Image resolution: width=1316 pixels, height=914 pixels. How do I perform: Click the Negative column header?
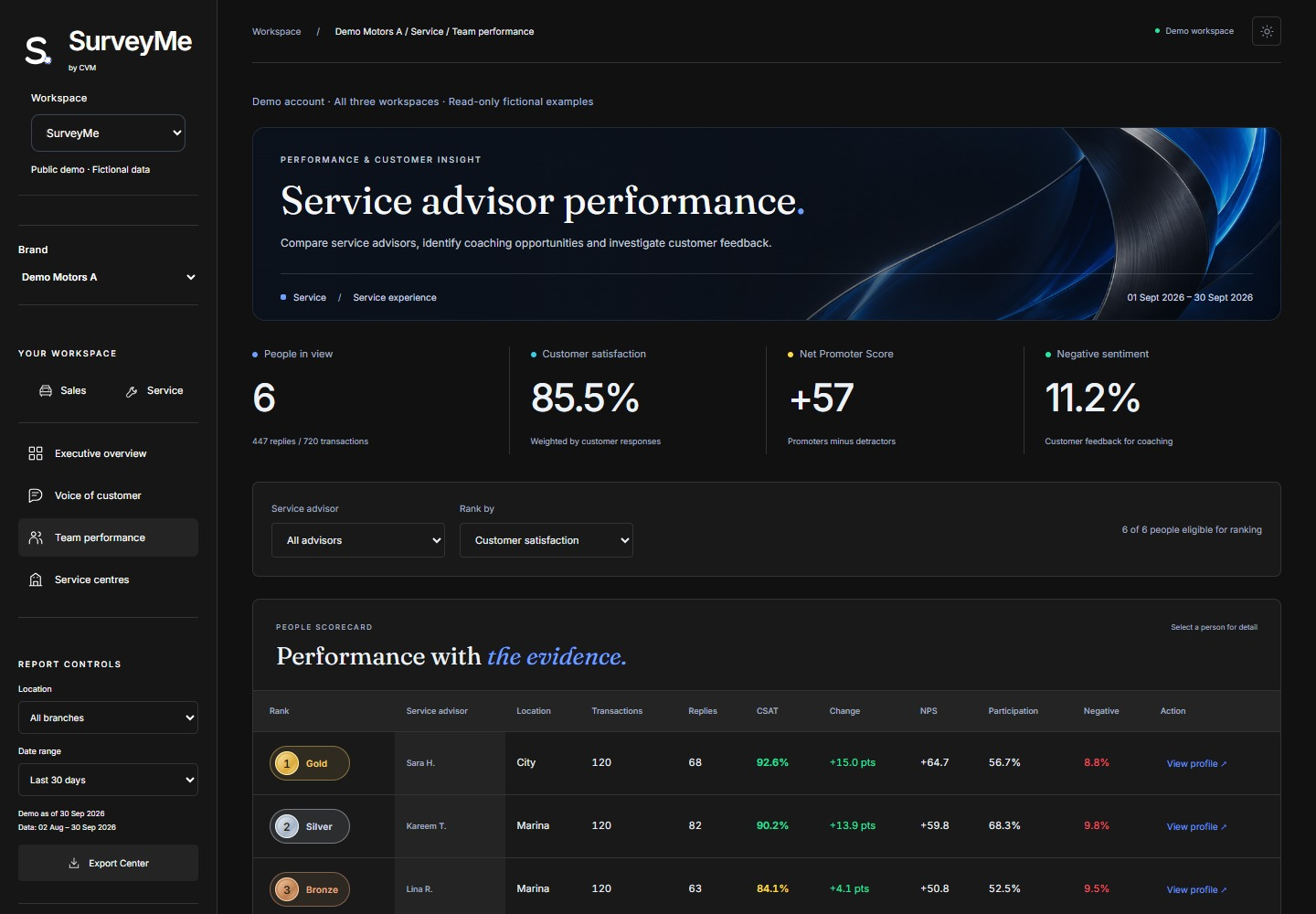1101,711
